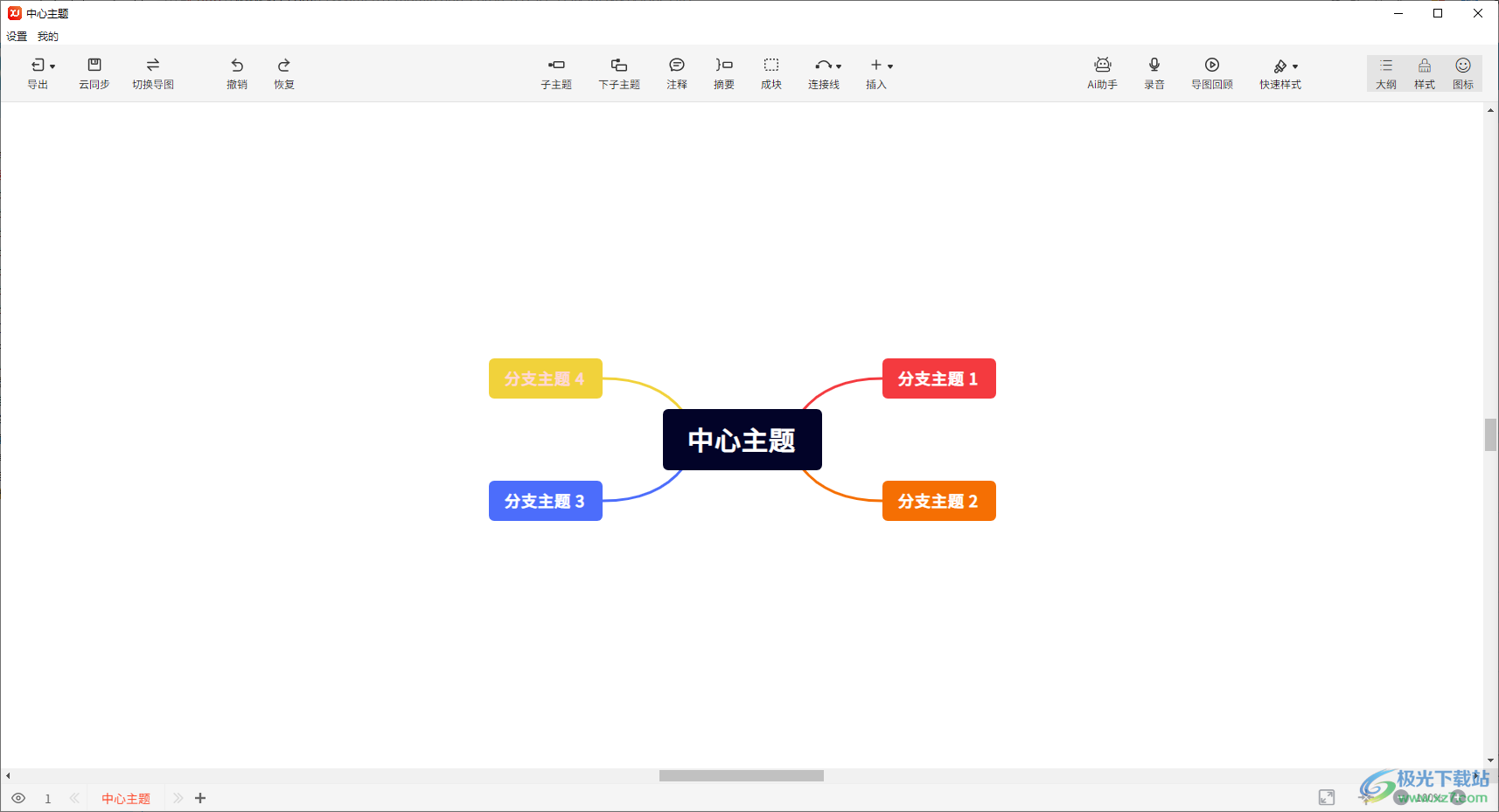Go to previous sheet with left chevrons
The width and height of the screenshot is (1499, 812).
74,798
